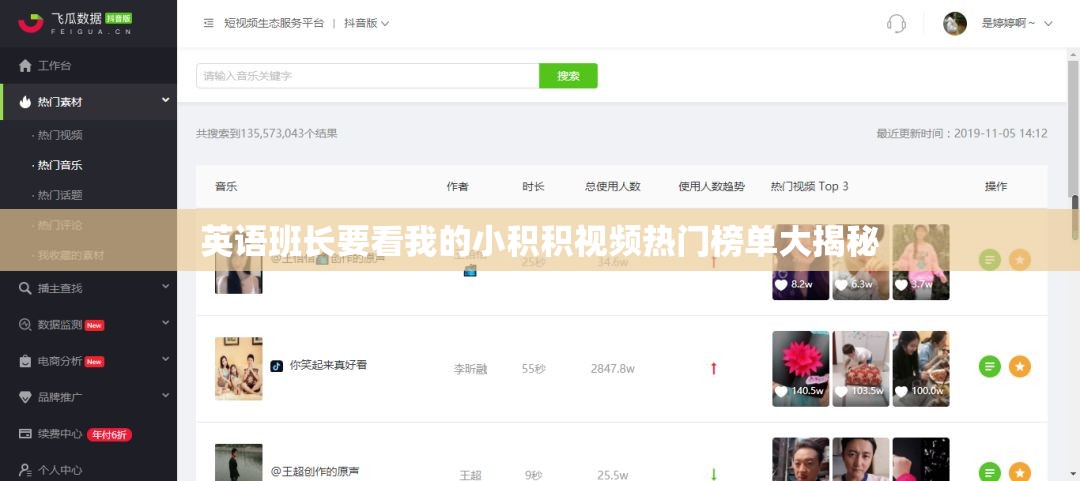The height and width of the screenshot is (481, 1080).
Task: Click the red upward trend arrow for 你笑起来真好看
Action: [714, 369]
